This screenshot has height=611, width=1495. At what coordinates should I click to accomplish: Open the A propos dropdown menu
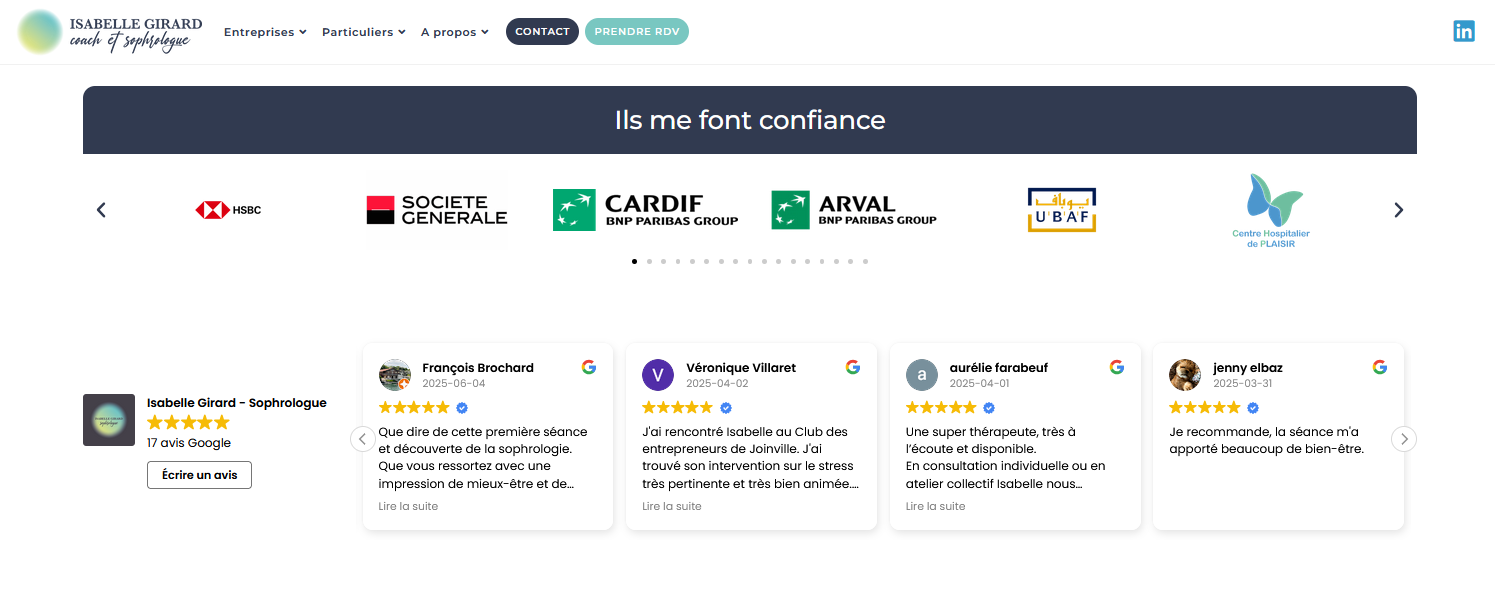tap(454, 32)
